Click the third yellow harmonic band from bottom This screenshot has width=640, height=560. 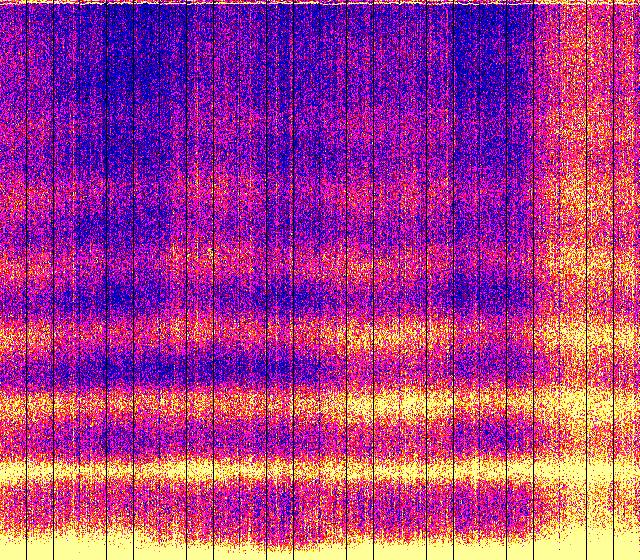(300, 335)
